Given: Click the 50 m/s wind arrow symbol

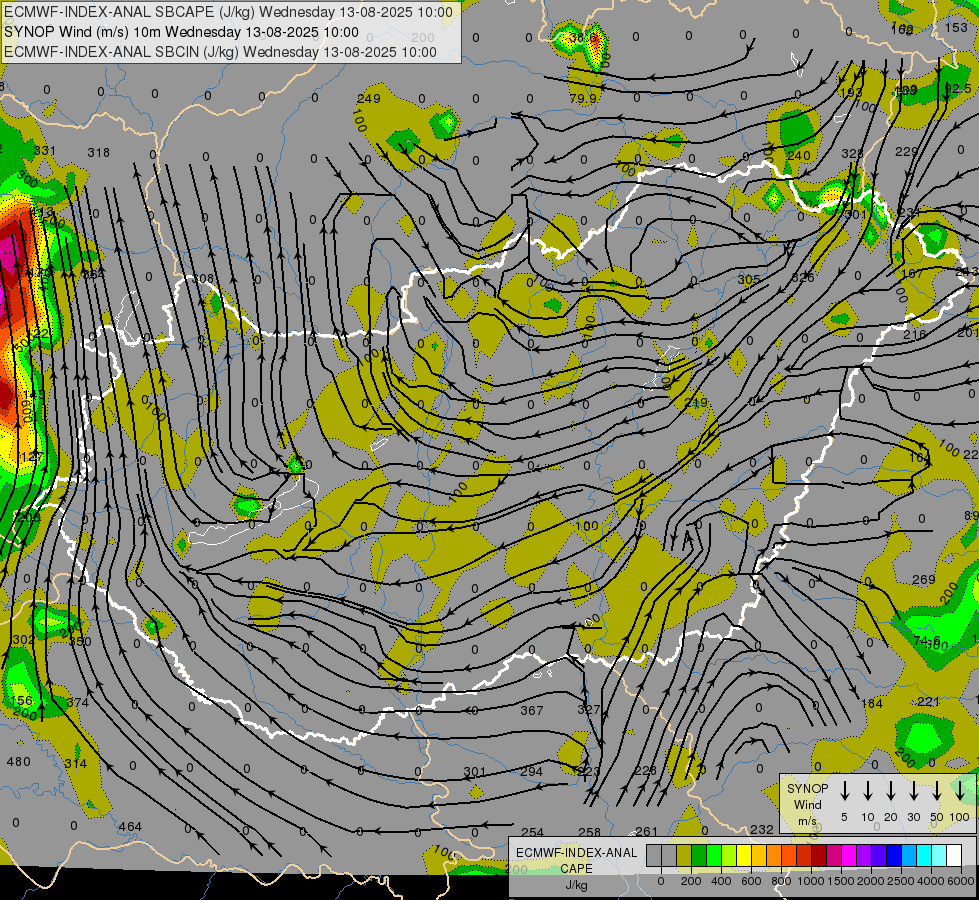Looking at the screenshot, I should point(937,791).
